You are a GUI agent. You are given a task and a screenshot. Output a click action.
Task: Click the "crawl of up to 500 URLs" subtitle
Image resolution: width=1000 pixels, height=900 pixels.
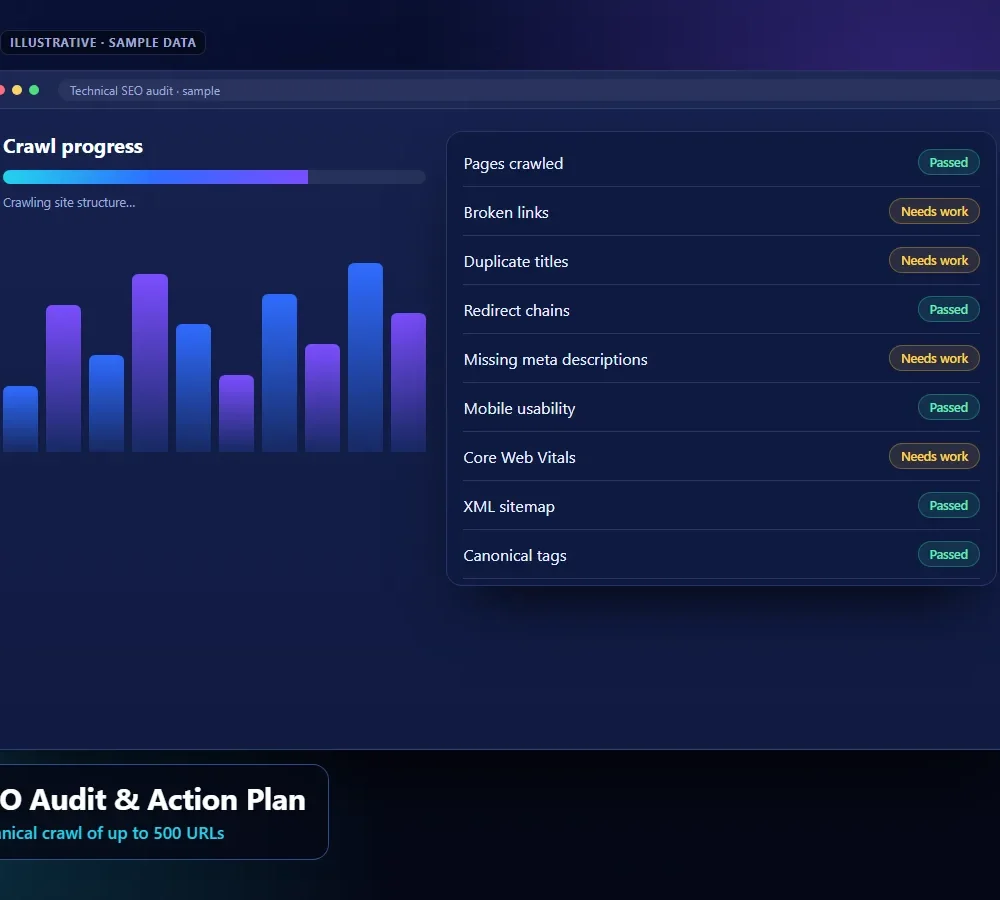tap(133, 834)
